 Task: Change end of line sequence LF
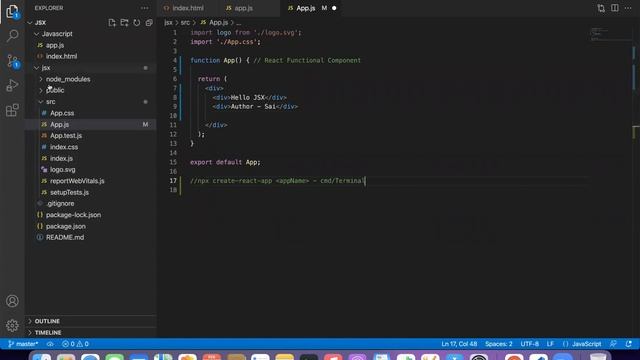(x=550, y=344)
